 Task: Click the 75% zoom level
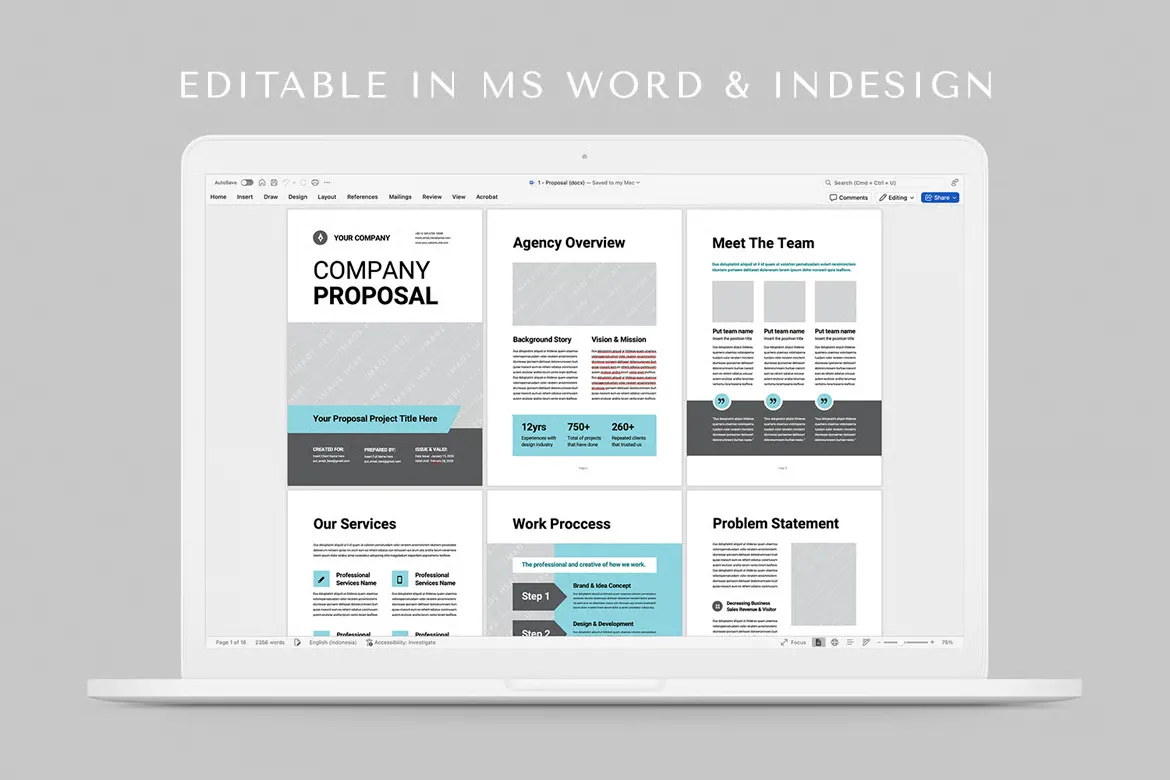point(947,643)
